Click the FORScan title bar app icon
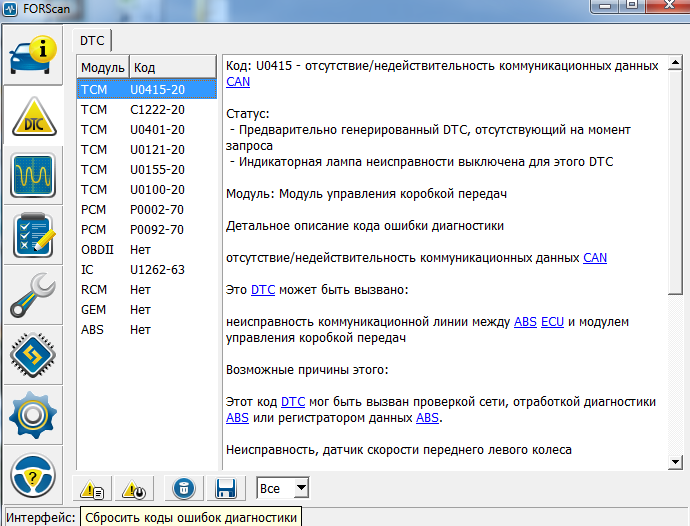This screenshot has width=690, height=526. click(x=10, y=9)
